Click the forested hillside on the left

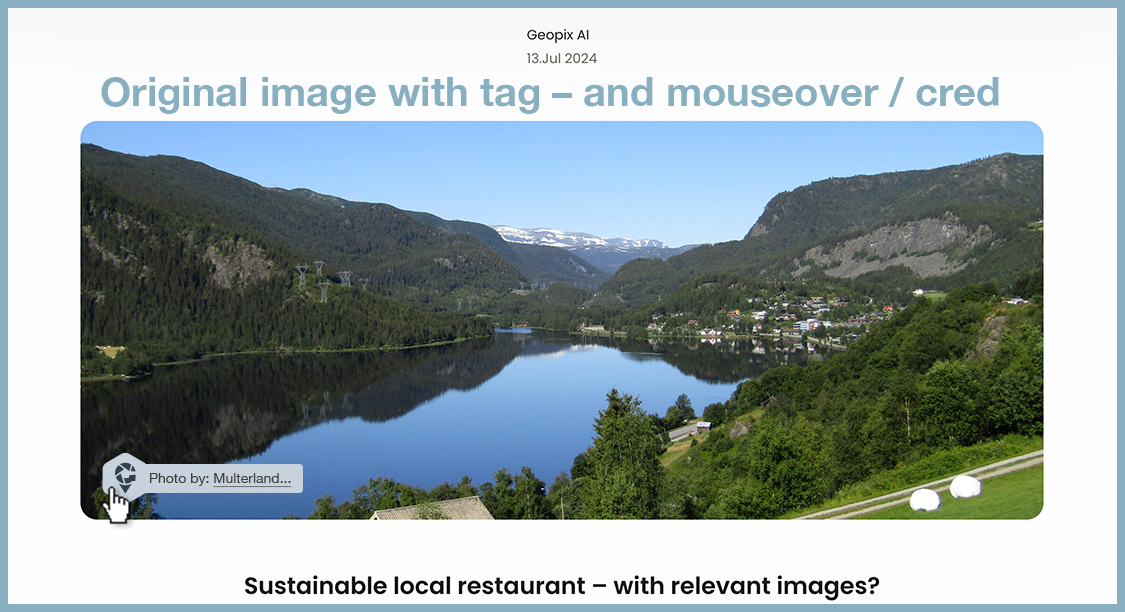point(200,260)
